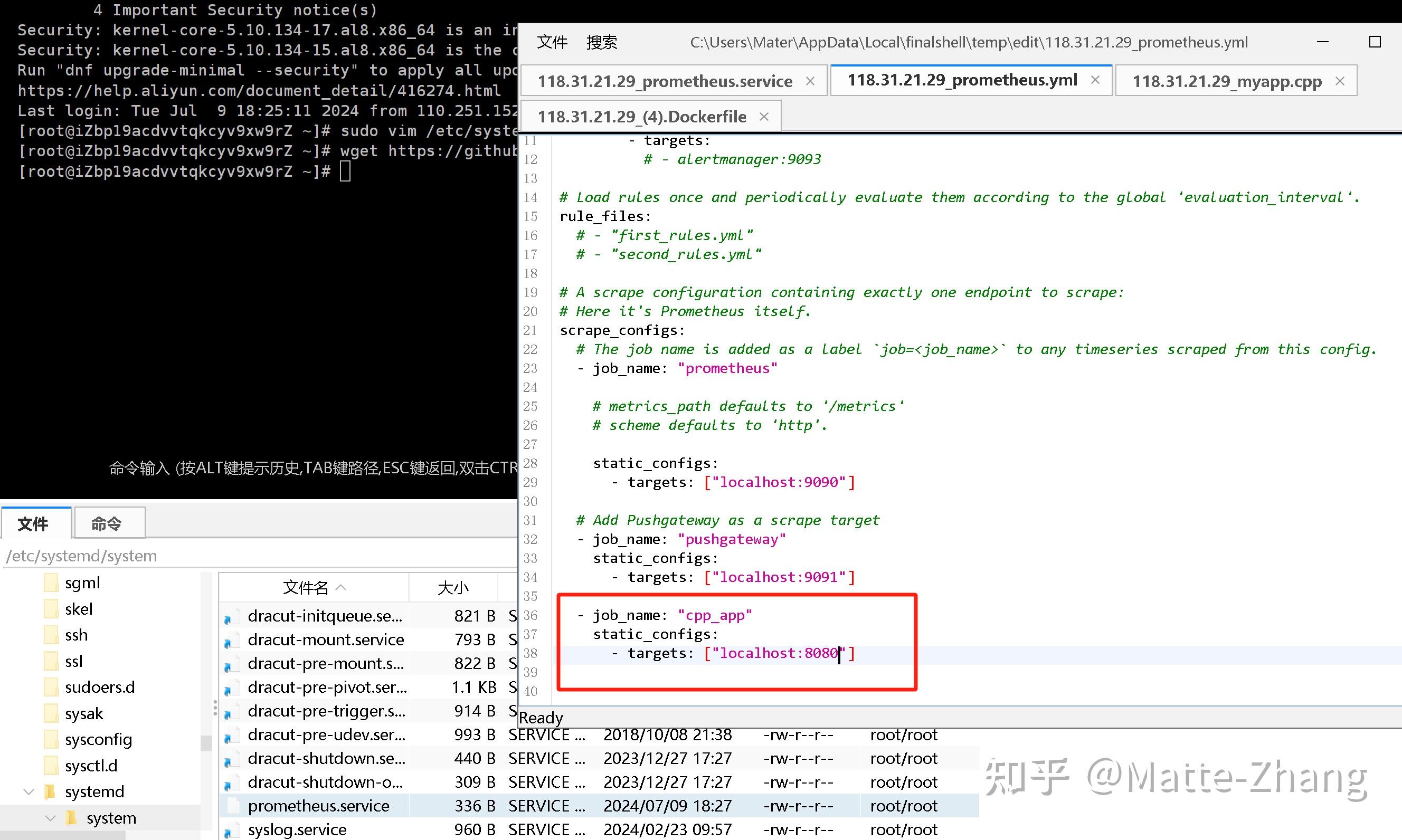Screen dimensions: 1402x840
Task: Click prometheus.service file icon in list
Action: point(233,806)
